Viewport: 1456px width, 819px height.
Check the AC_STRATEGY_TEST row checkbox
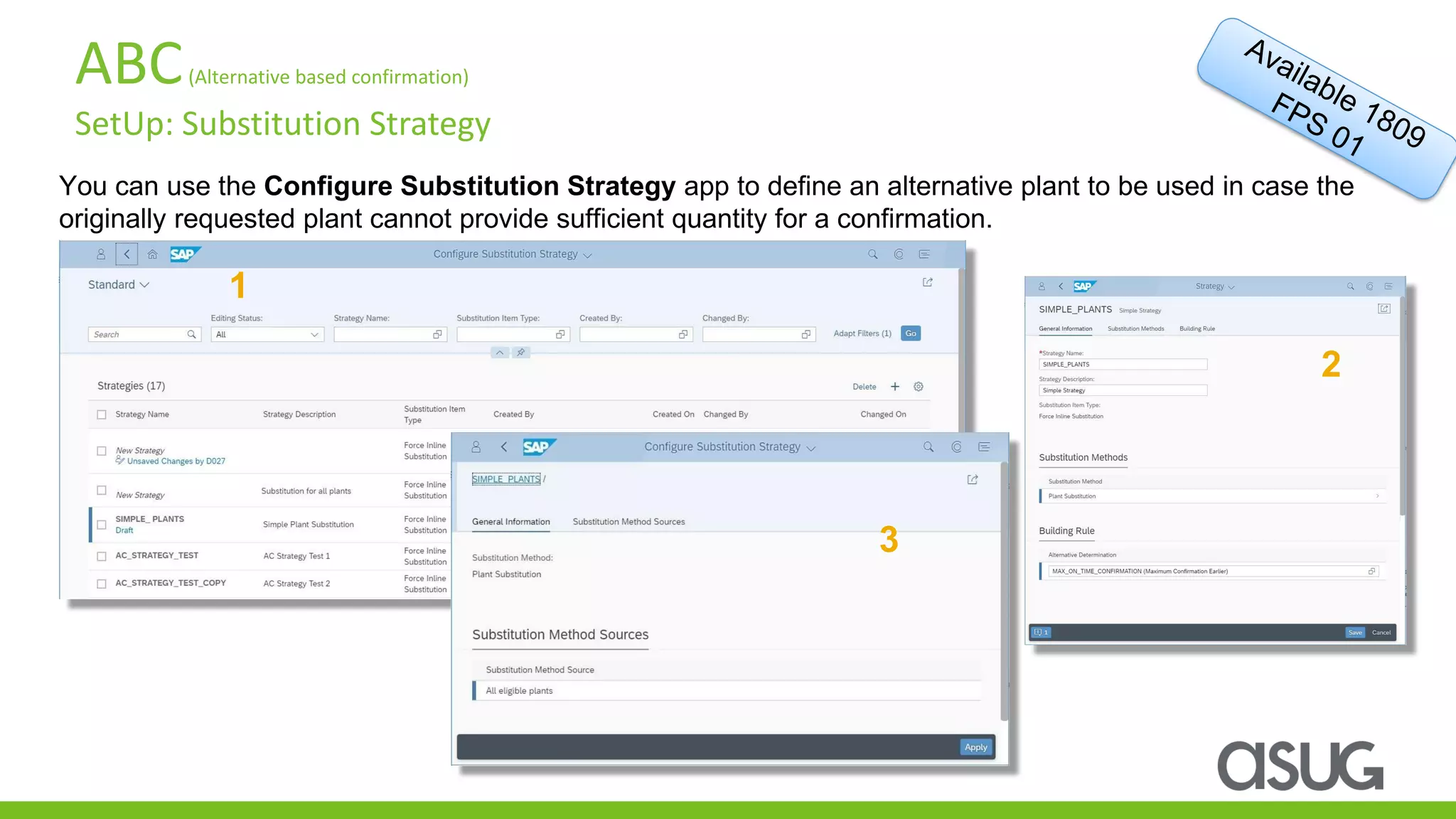click(x=102, y=556)
